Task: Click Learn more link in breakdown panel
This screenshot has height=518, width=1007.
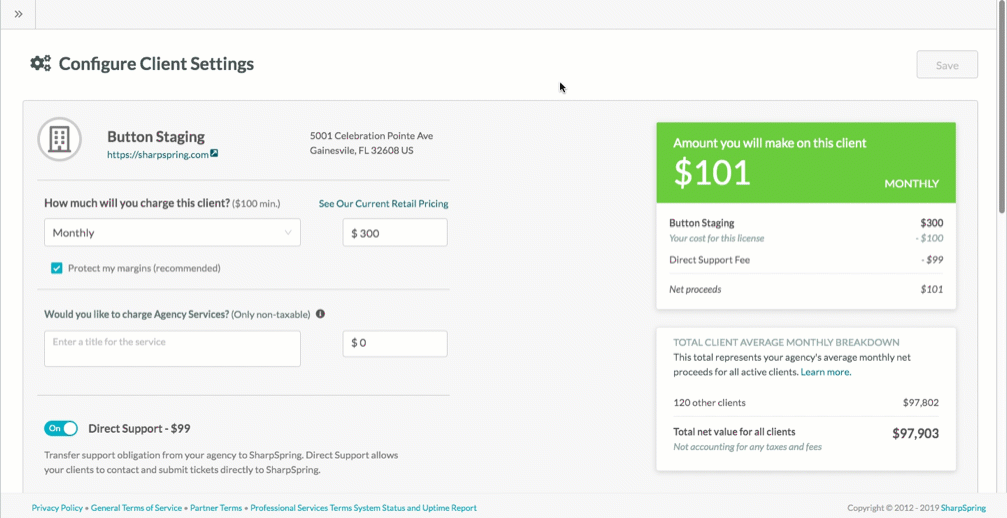Action: 825,372
